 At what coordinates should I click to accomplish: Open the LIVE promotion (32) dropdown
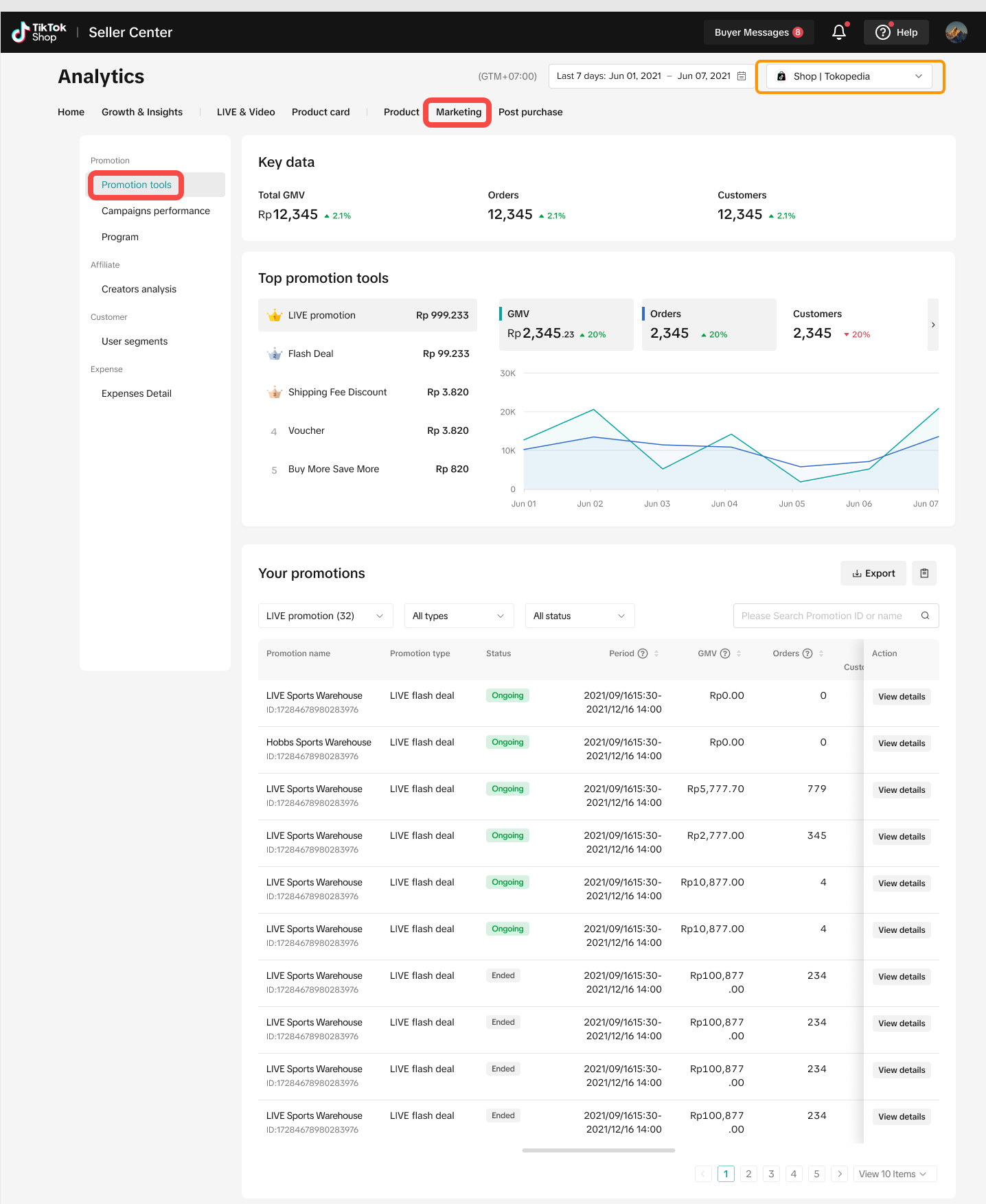tap(325, 616)
